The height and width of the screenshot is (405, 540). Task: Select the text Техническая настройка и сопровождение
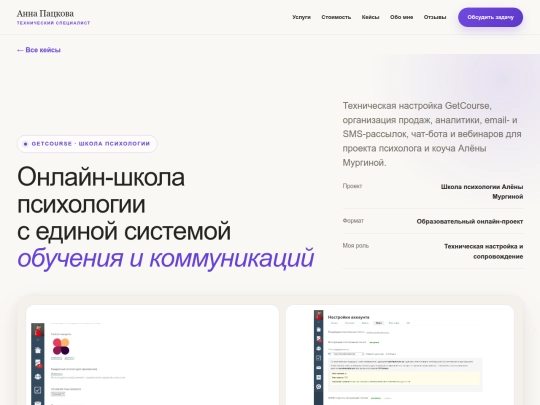(484, 251)
